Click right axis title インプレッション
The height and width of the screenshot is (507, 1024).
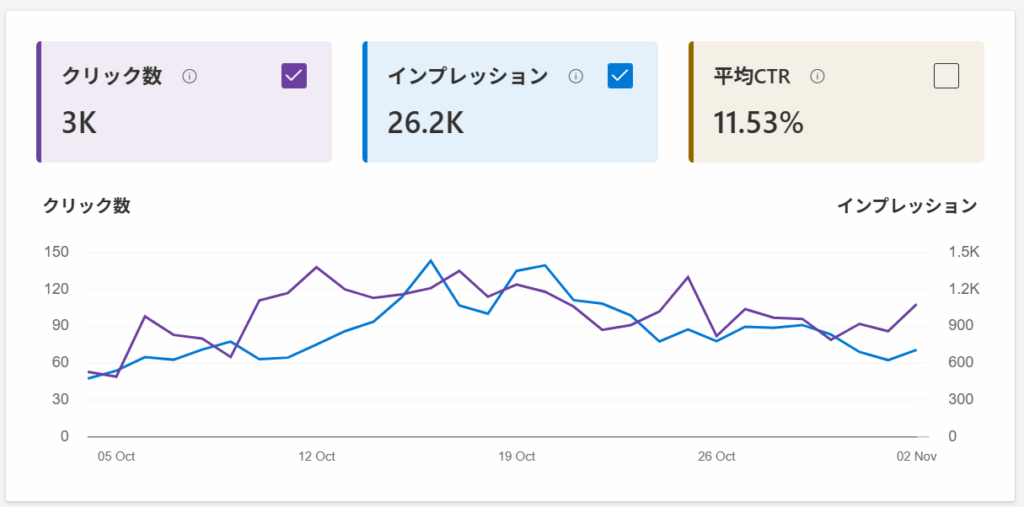pos(907,206)
